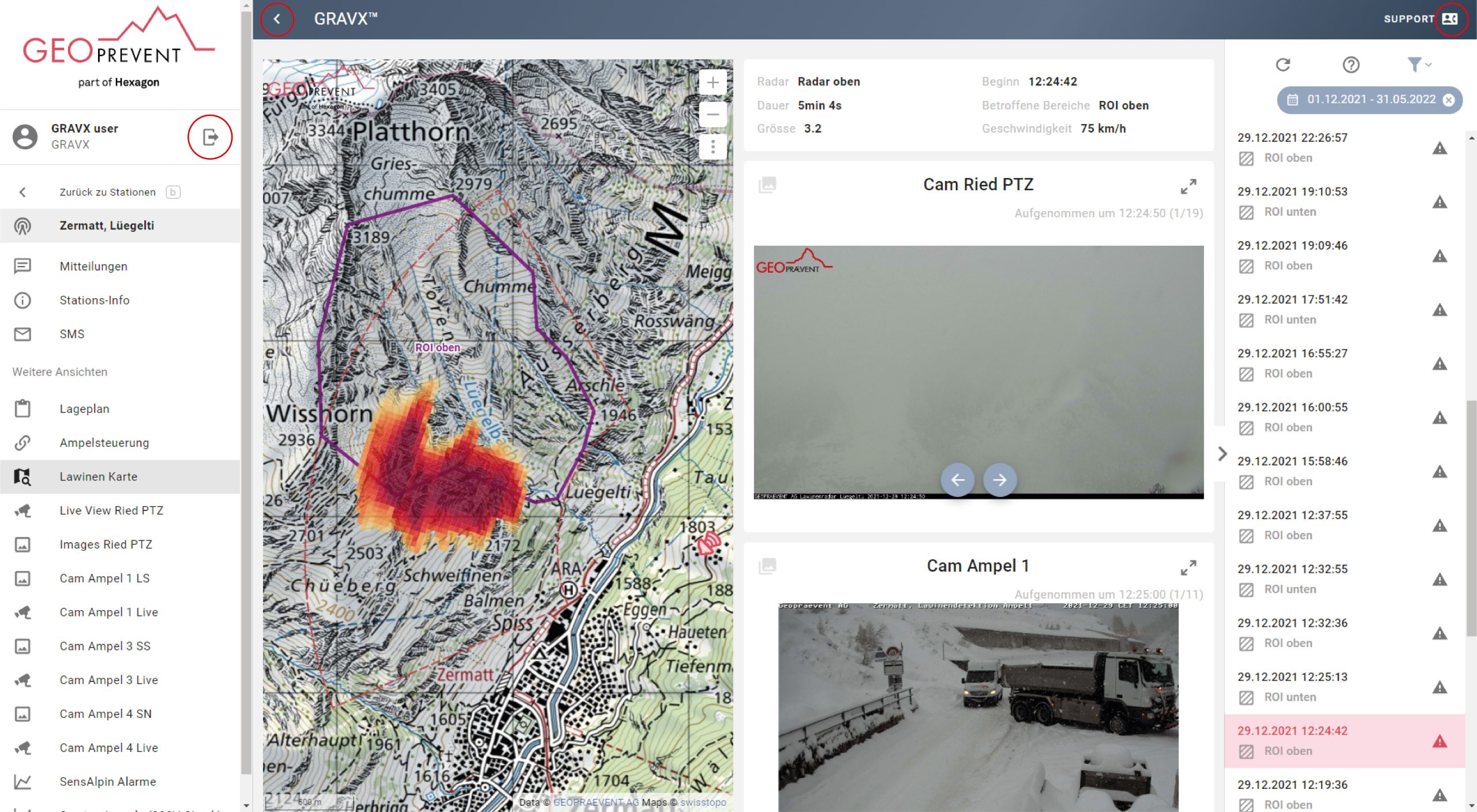
Task: Open Mitteilungen in the sidebar
Action: (120, 266)
